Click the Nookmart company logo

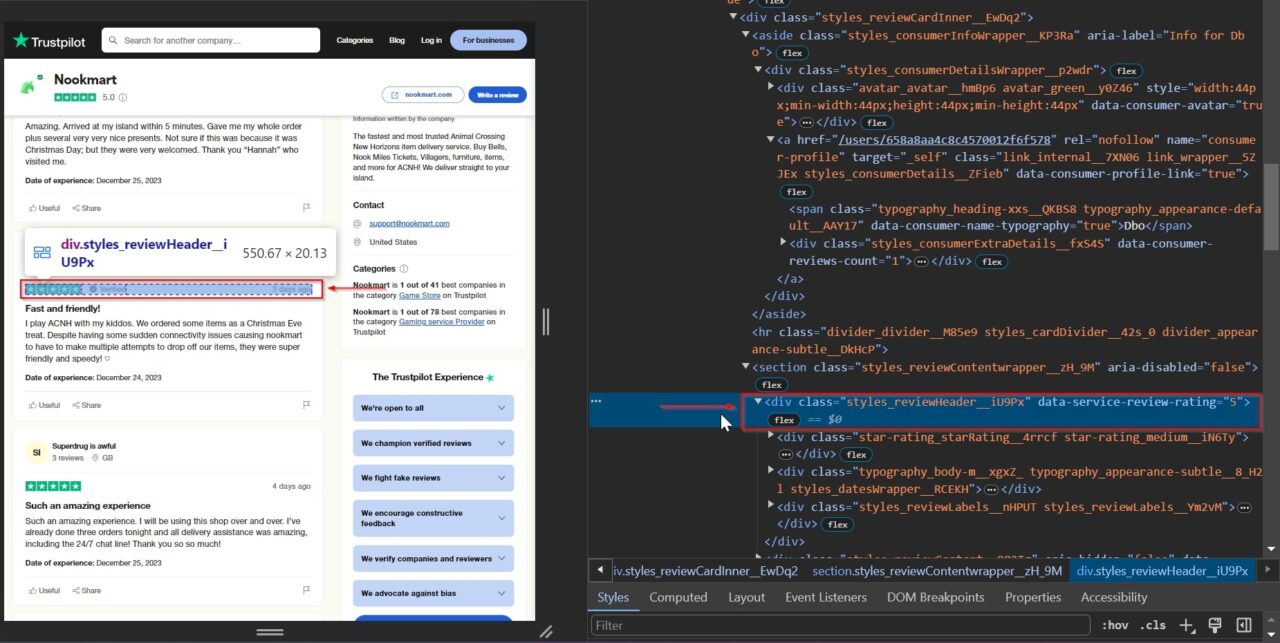[29, 86]
